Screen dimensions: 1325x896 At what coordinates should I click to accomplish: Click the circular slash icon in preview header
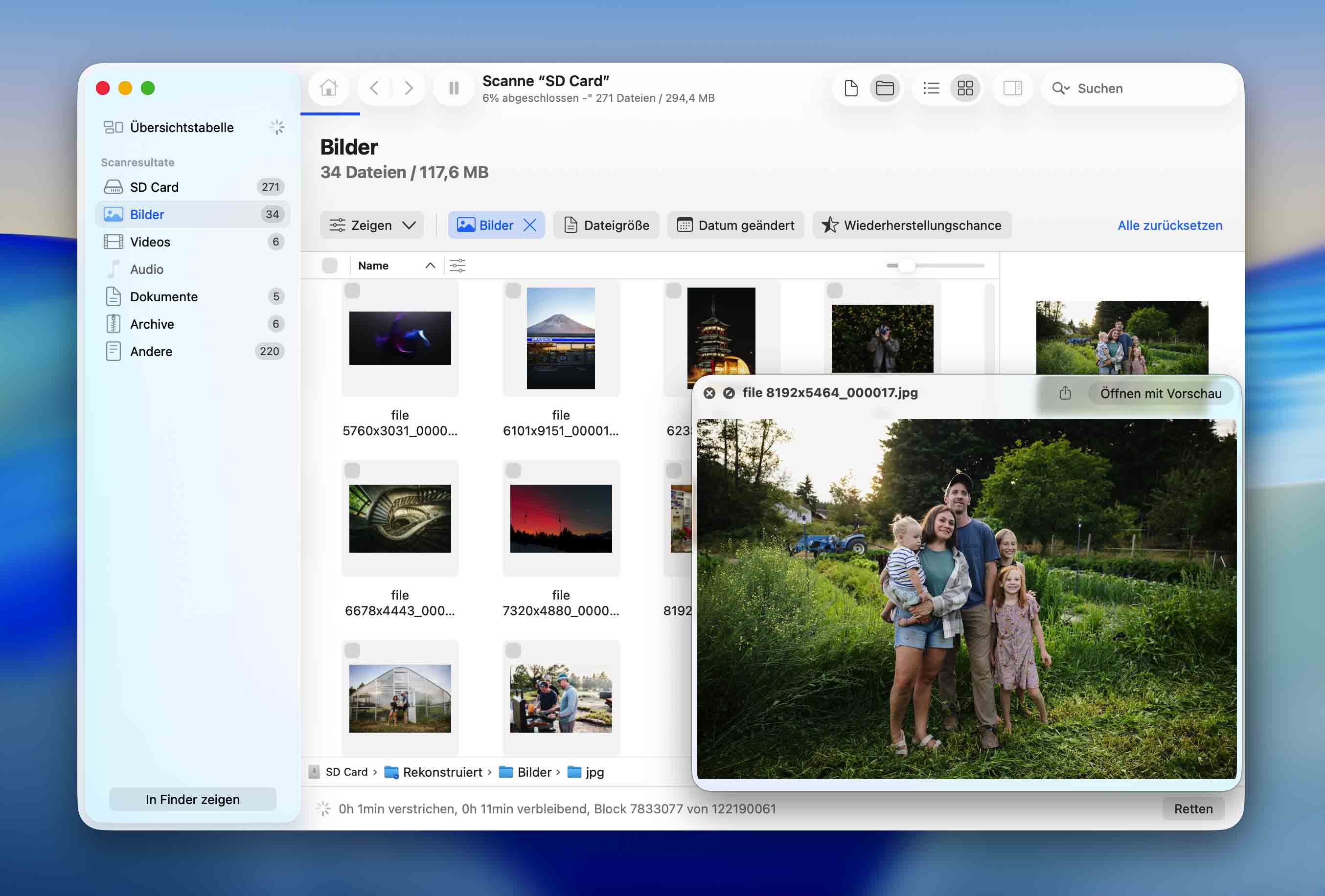pyautogui.click(x=729, y=393)
